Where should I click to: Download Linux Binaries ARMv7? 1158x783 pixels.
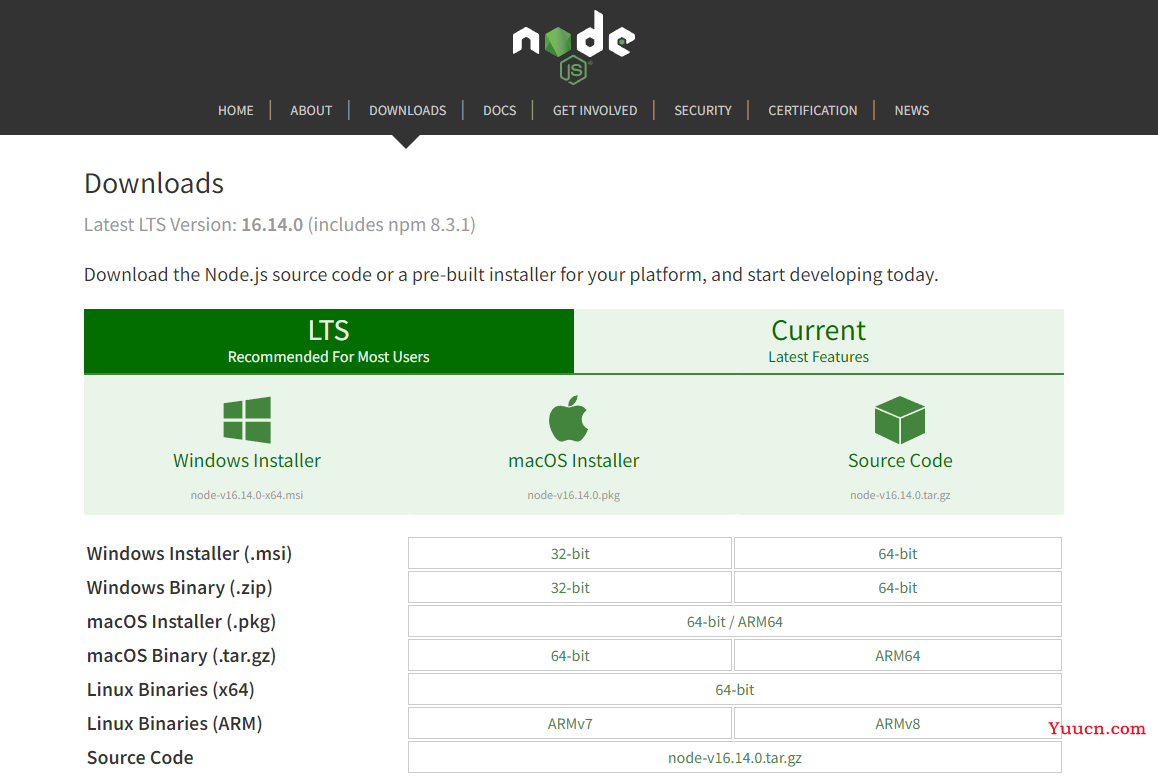[x=569, y=723]
